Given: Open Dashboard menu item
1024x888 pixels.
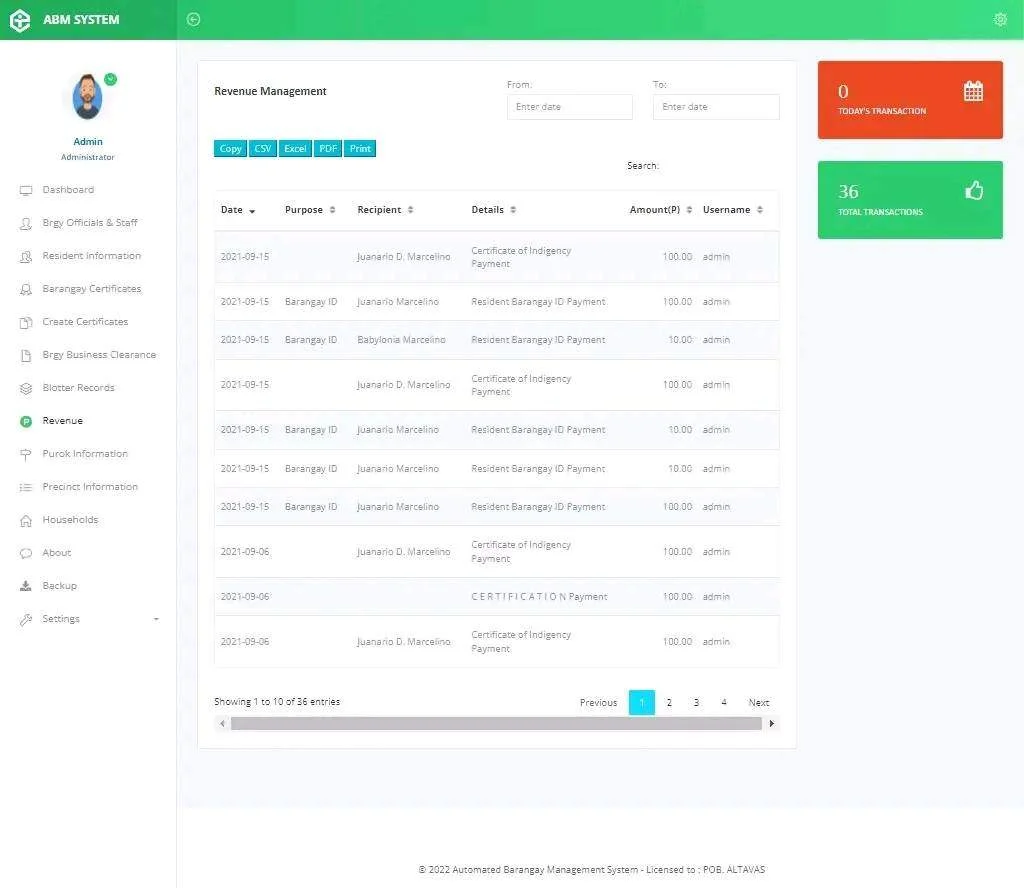Looking at the screenshot, I should [x=68, y=189].
